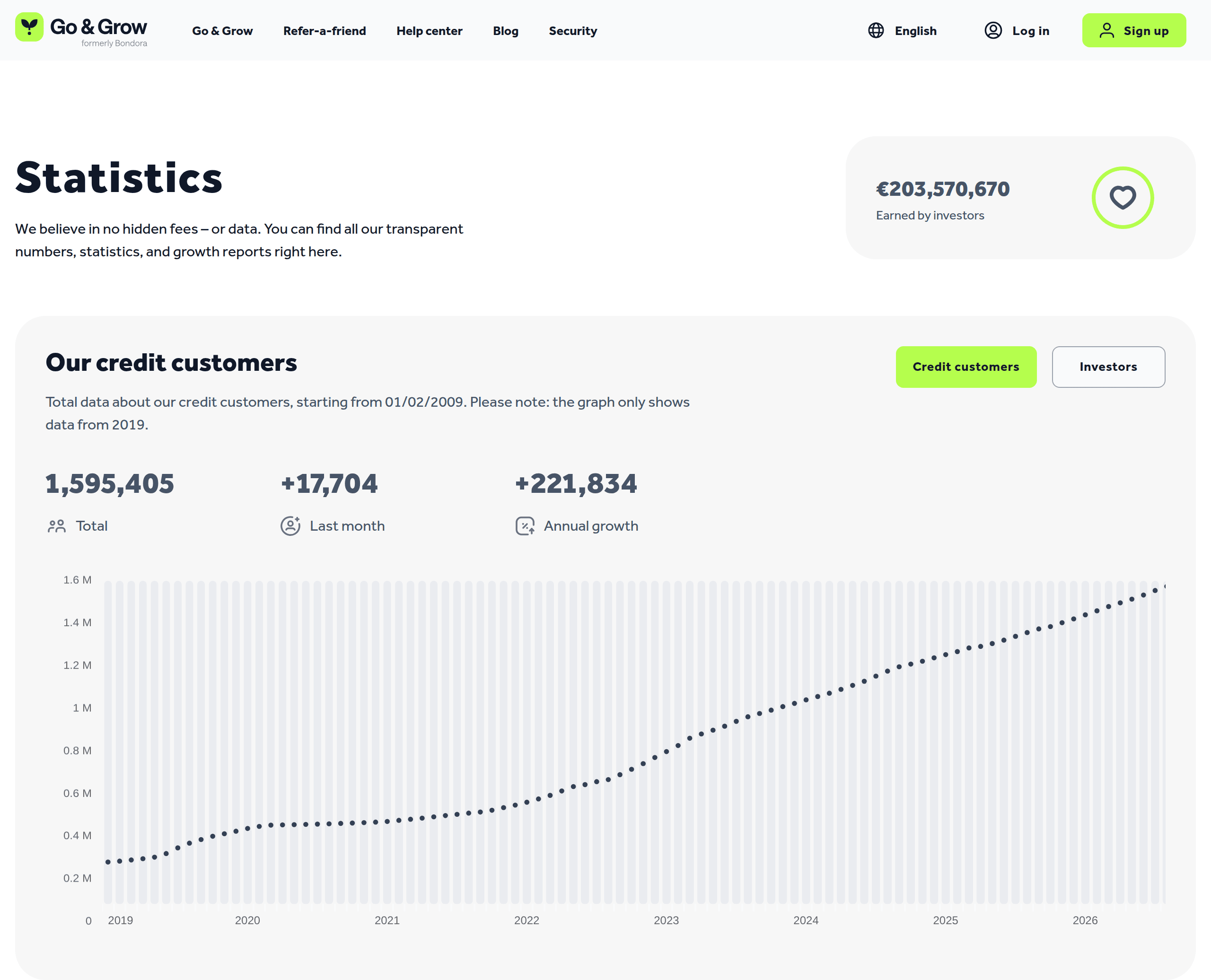
Task: Click the user profile icon beside Log in
Action: point(993,30)
